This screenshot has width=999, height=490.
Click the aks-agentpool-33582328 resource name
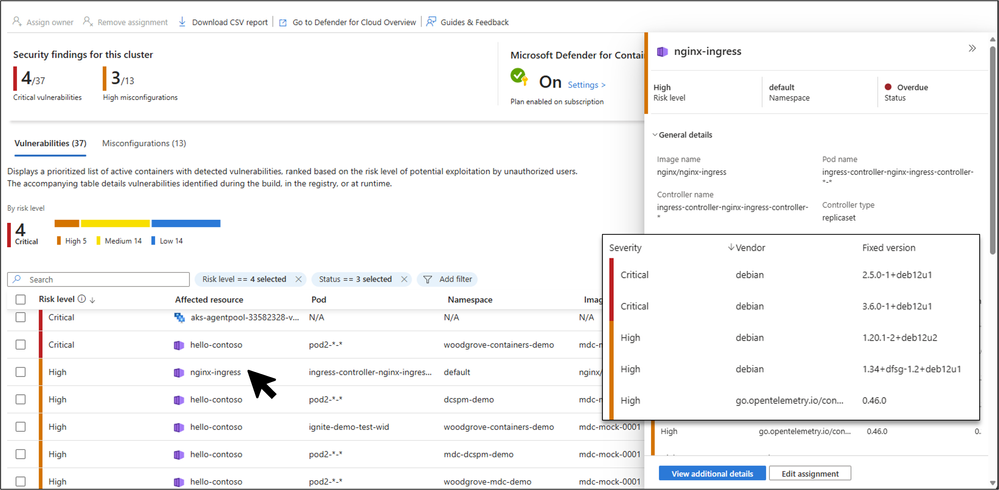[x=245, y=317]
